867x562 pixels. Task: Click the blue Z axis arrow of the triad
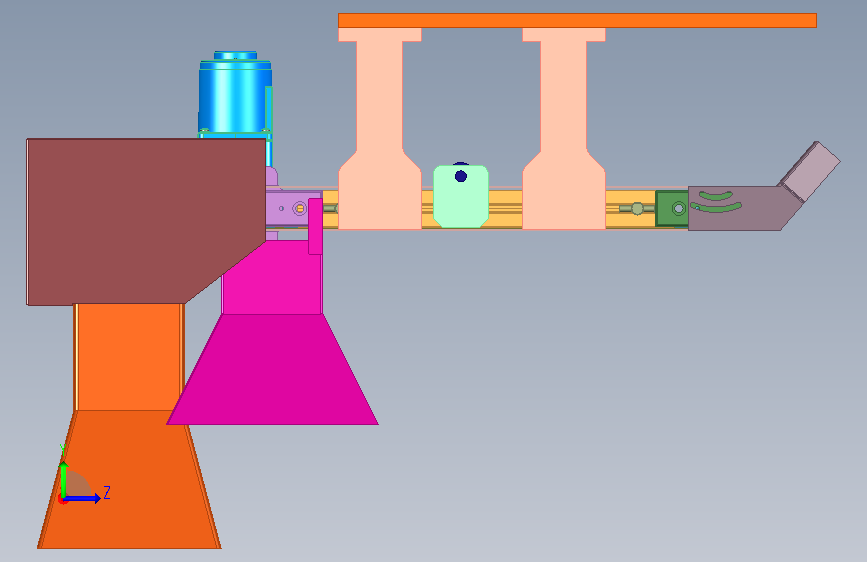pyautogui.click(x=83, y=498)
